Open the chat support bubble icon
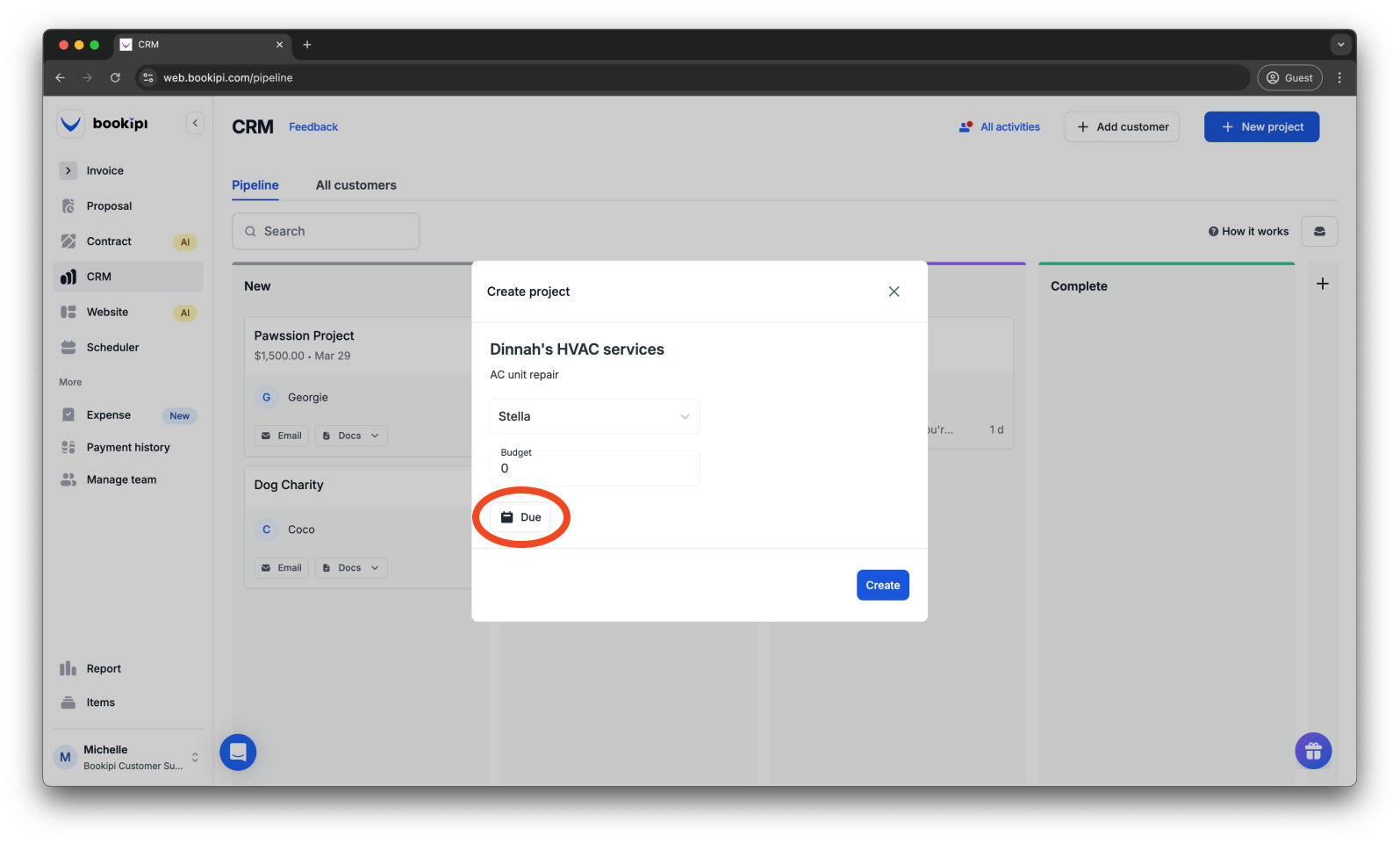 [238, 753]
